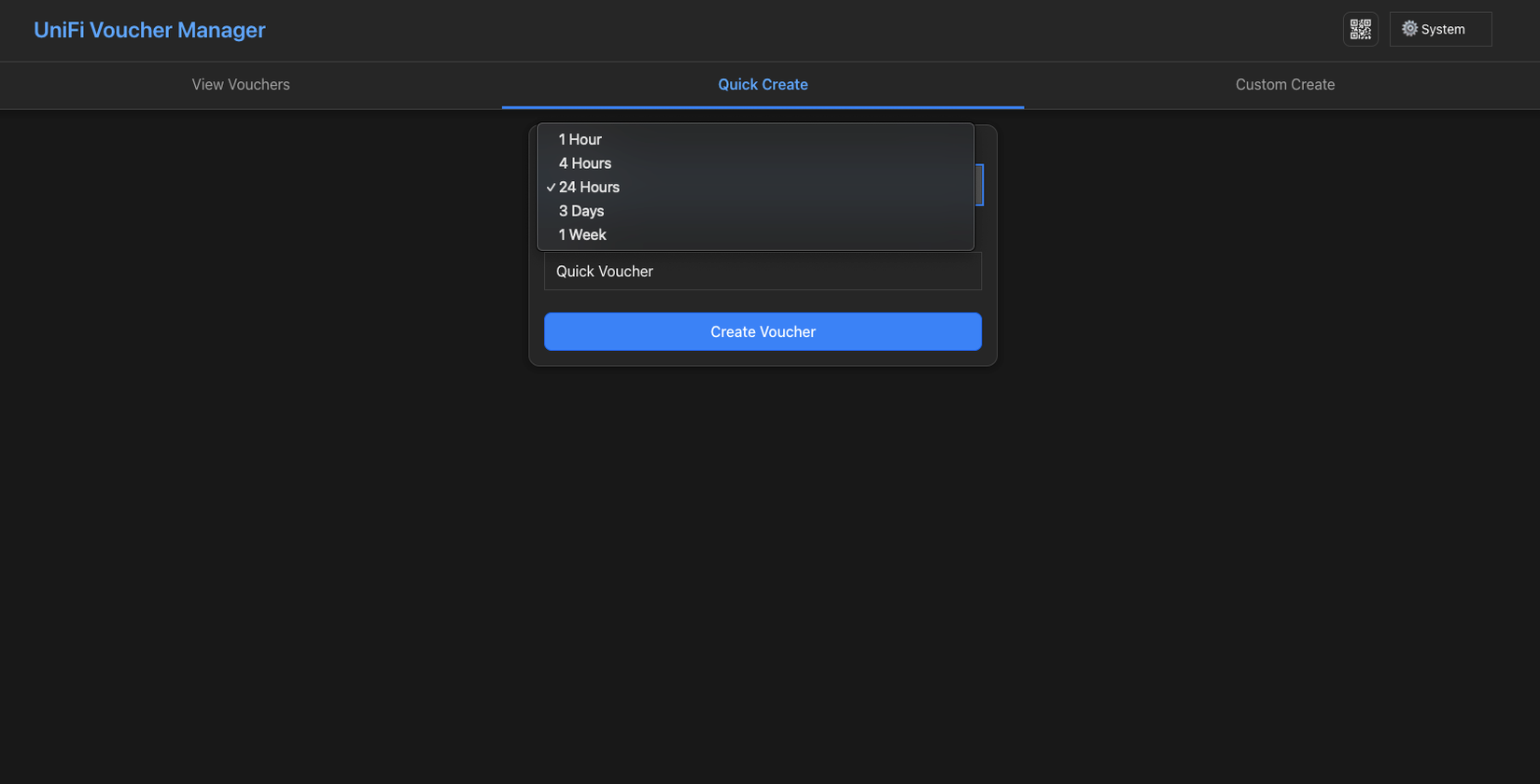Select the 3 Days duration option

point(756,211)
